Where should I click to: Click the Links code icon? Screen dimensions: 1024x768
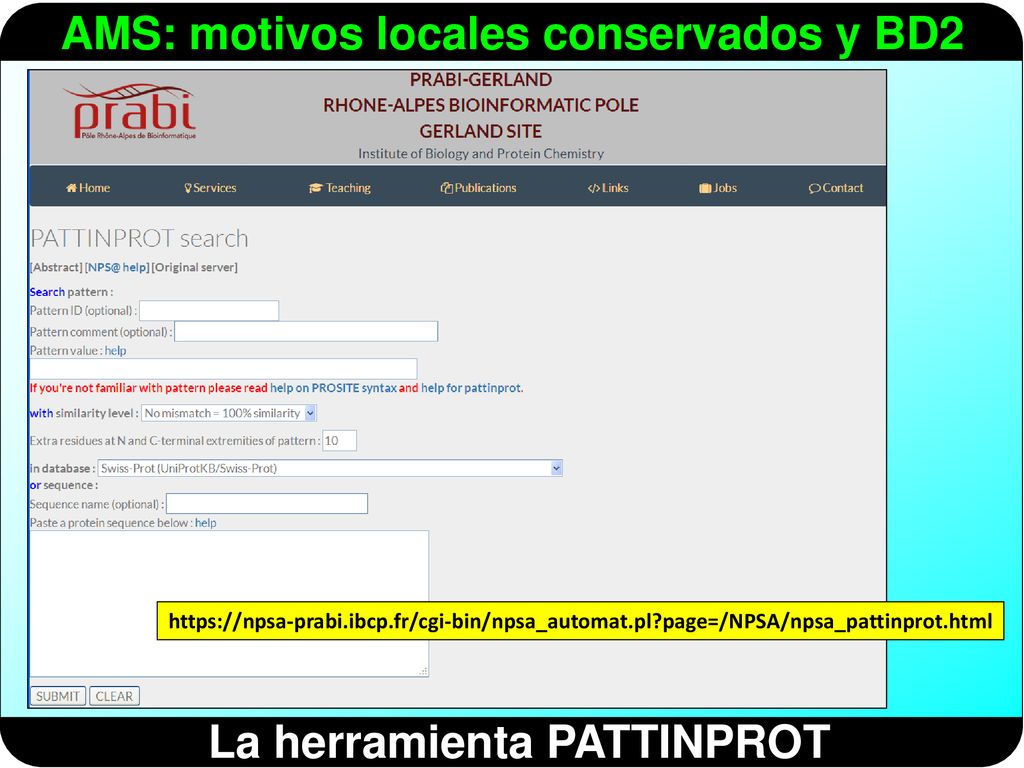594,188
